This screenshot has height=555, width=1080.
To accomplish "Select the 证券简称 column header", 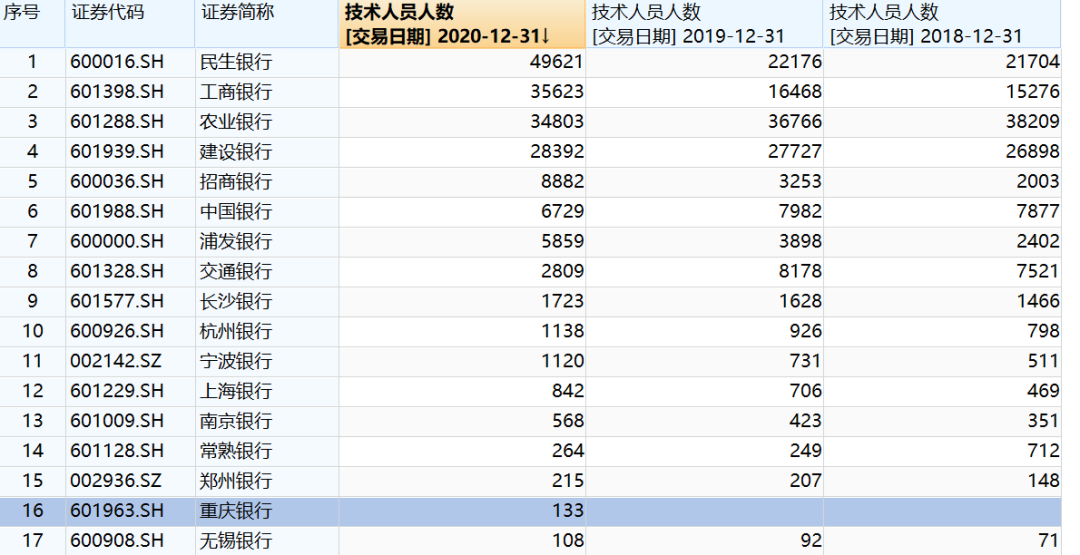I will click(238, 13).
